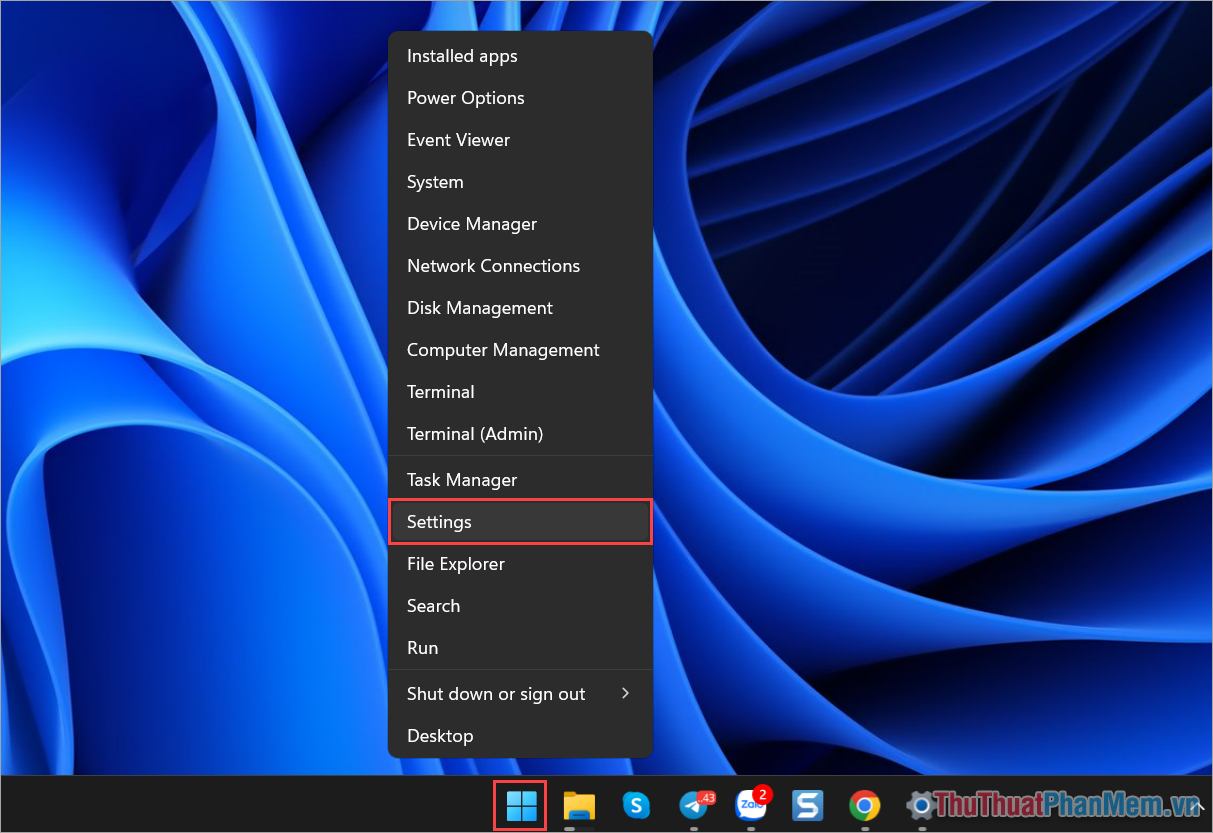This screenshot has width=1213, height=833.
Task: Select Installed apps
Action: click(462, 55)
